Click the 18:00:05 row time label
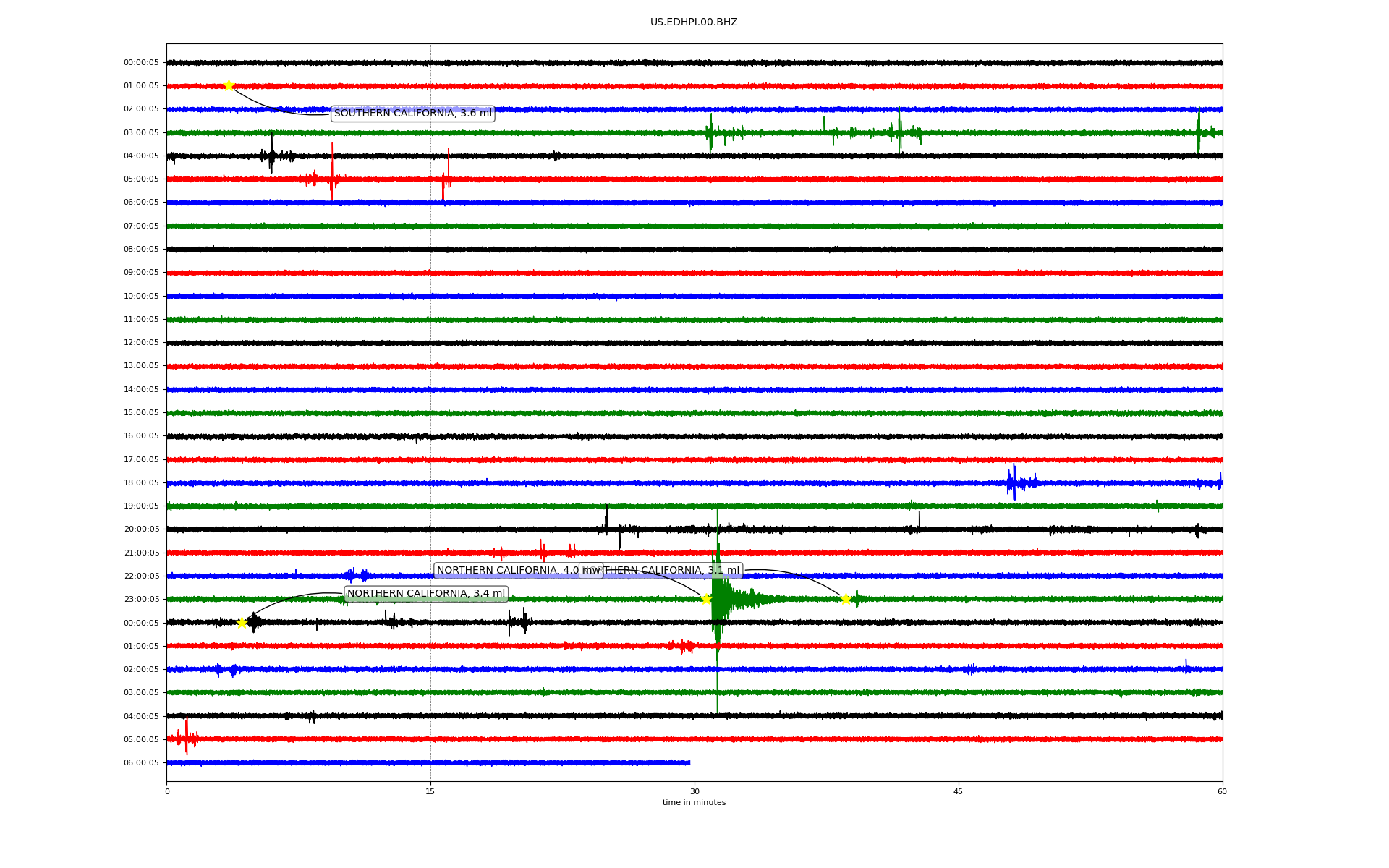 [141, 483]
